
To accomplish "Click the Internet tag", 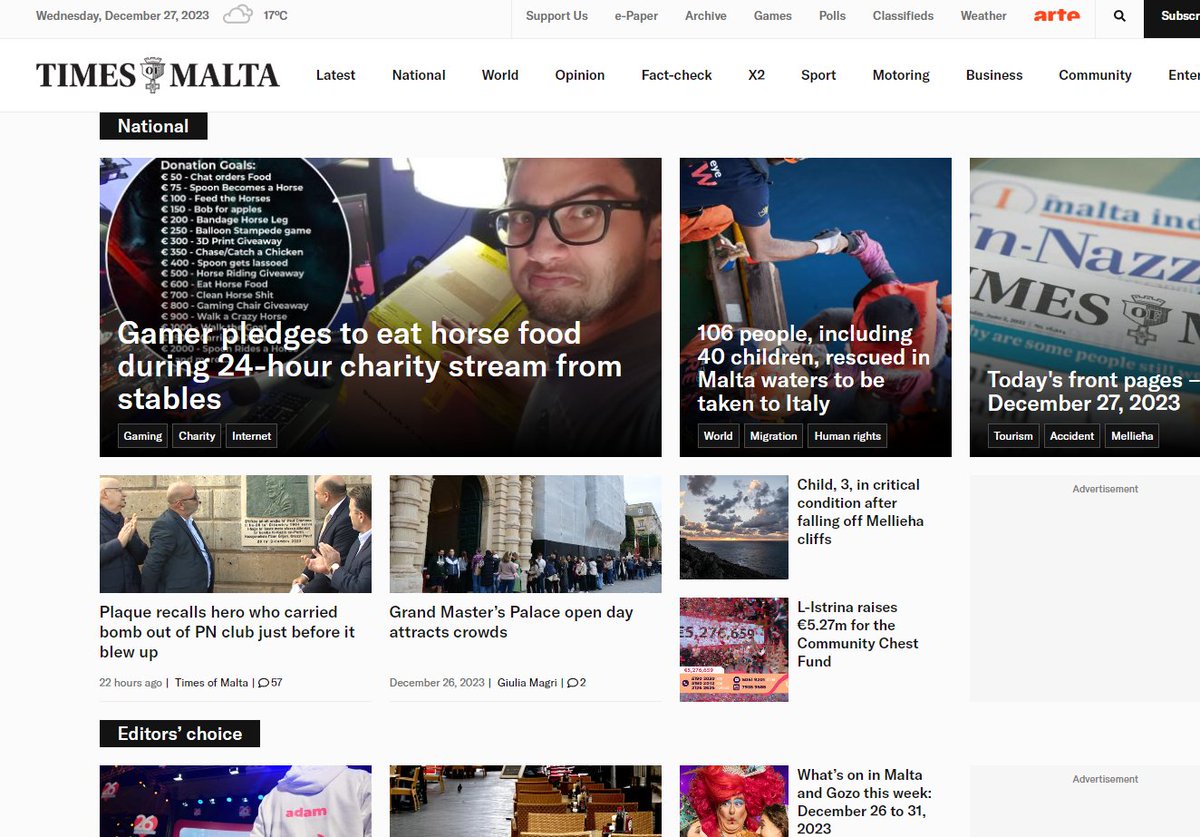I will tap(251, 436).
